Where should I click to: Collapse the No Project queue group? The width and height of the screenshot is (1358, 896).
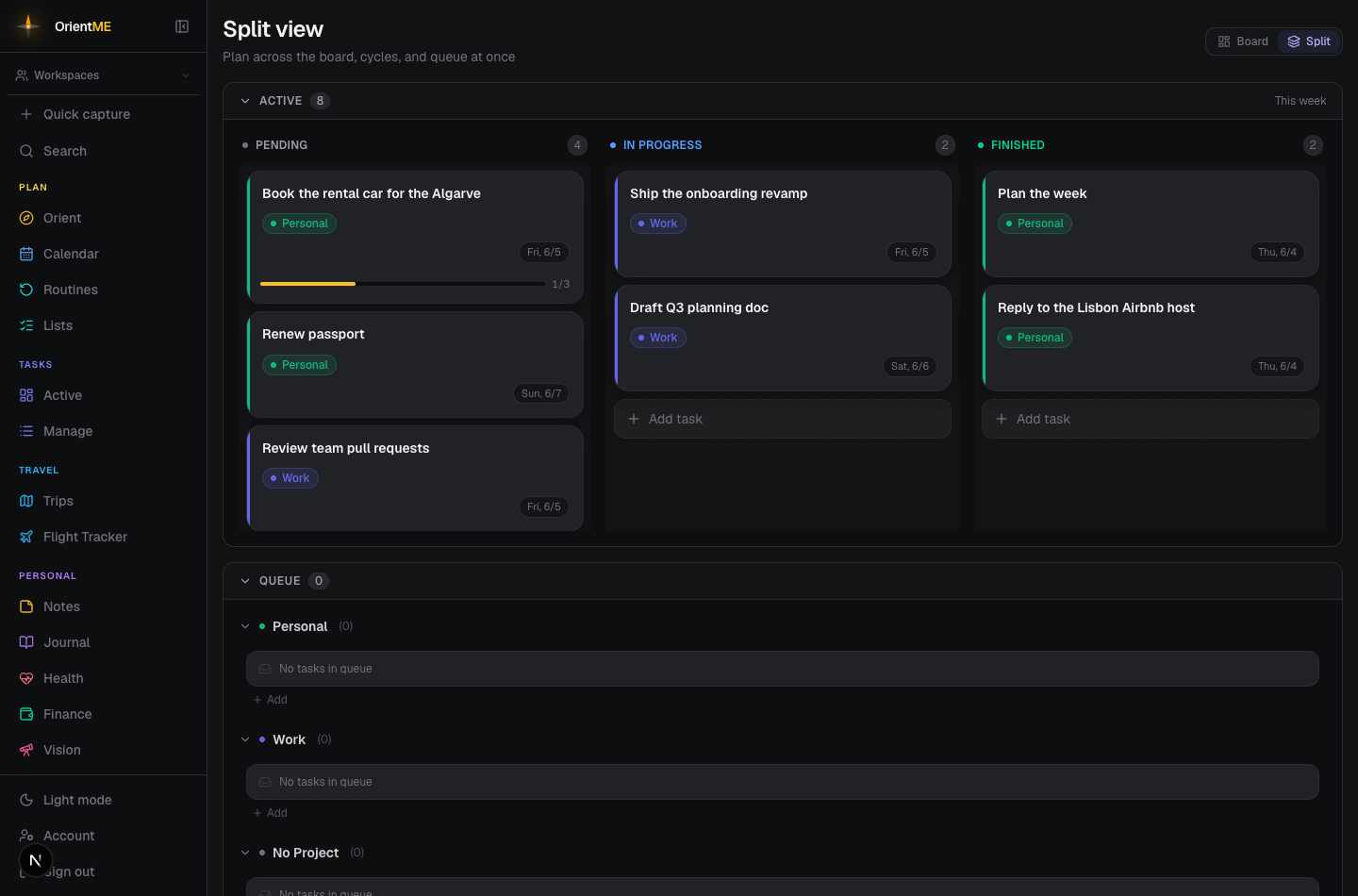click(245, 853)
